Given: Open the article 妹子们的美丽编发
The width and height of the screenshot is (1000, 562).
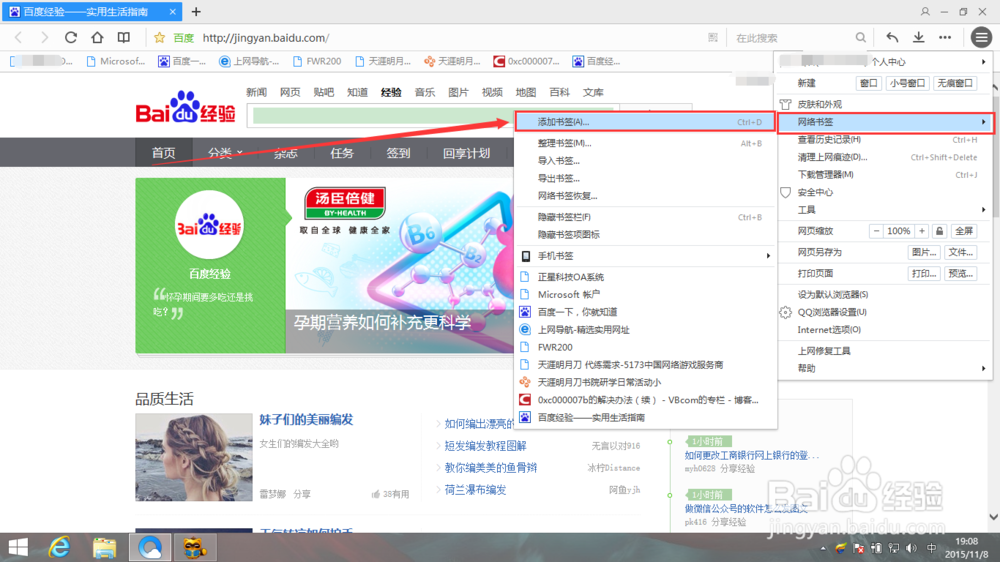Looking at the screenshot, I should click(306, 420).
